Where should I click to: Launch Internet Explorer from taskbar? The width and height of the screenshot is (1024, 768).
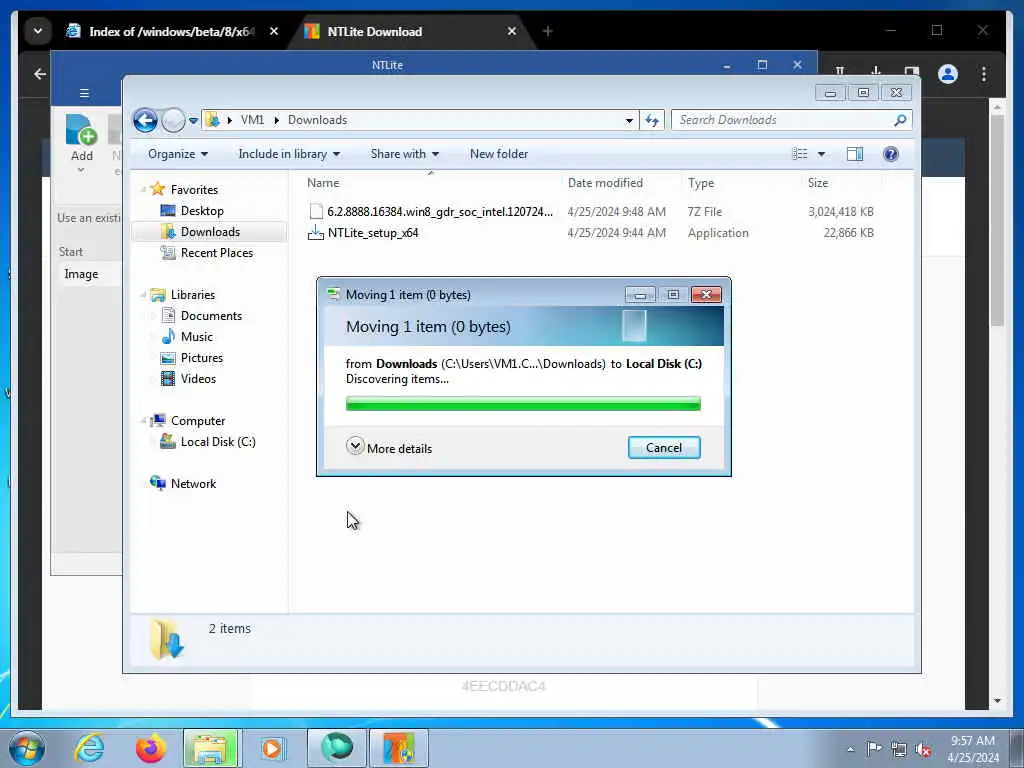(x=89, y=748)
